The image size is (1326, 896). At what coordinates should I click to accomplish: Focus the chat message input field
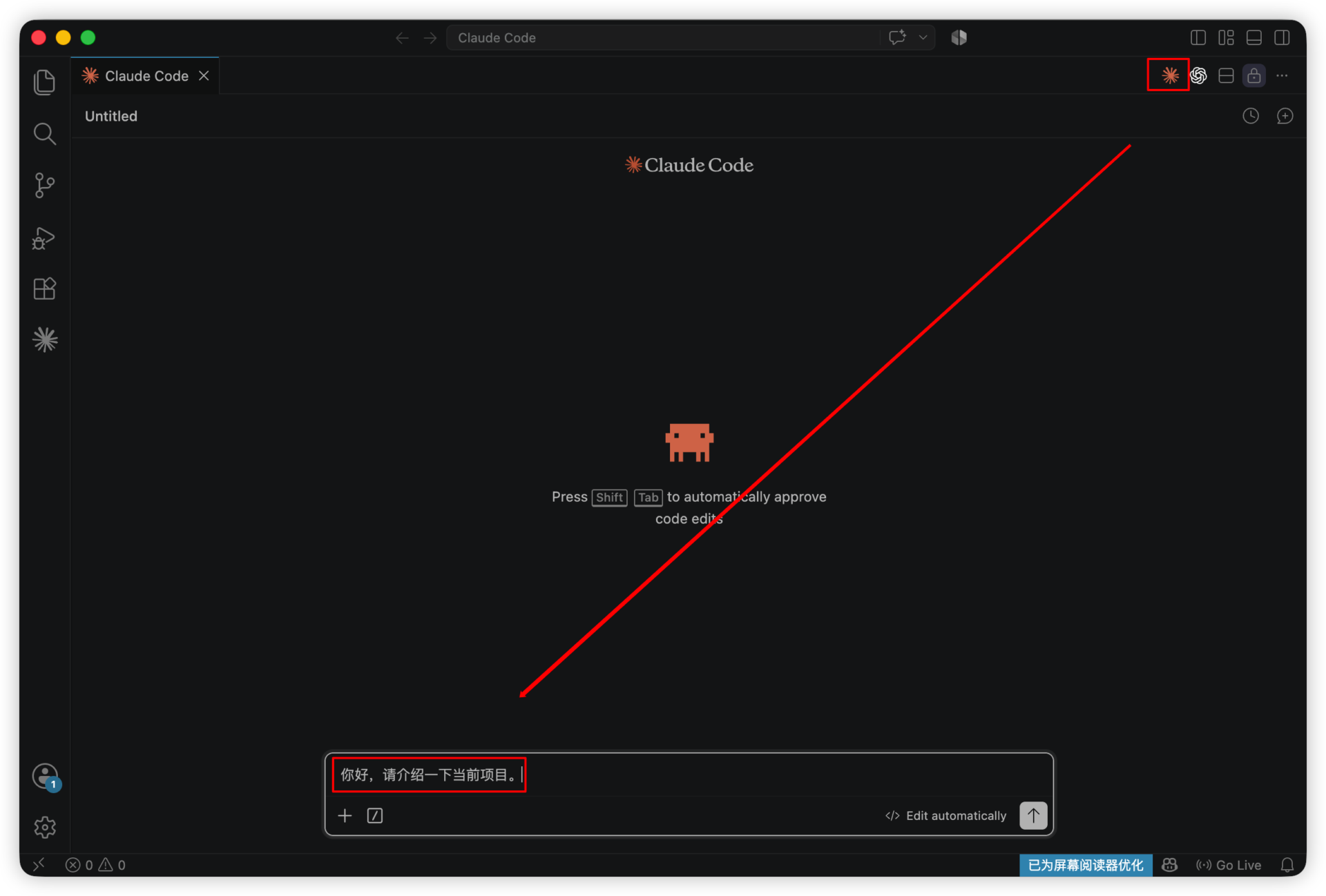pos(689,775)
